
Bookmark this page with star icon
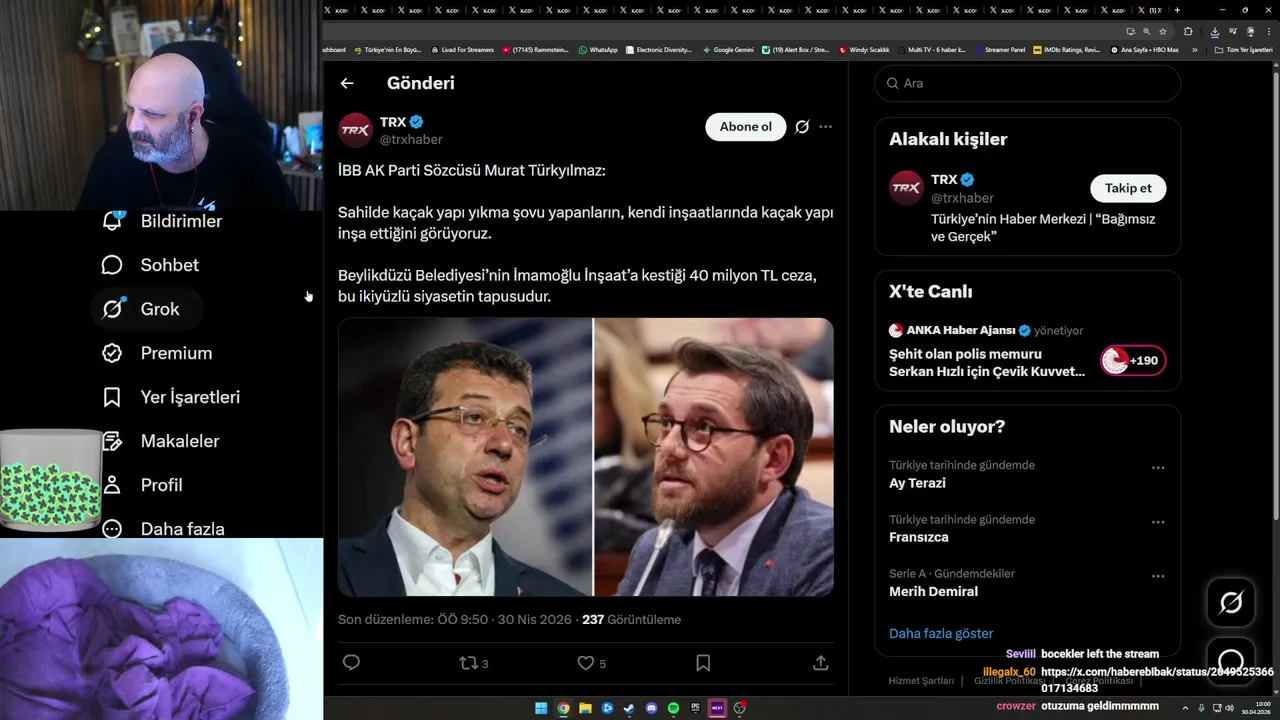click(x=1163, y=31)
